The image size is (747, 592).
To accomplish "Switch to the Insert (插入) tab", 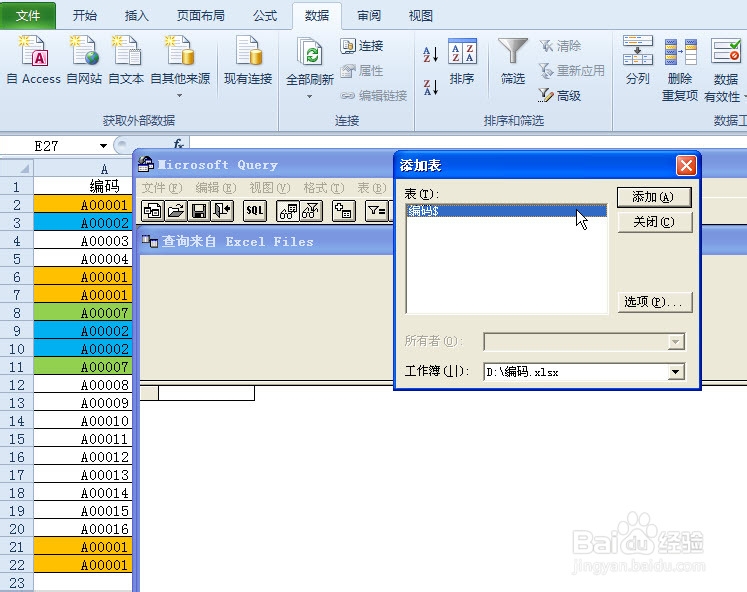I will [137, 16].
